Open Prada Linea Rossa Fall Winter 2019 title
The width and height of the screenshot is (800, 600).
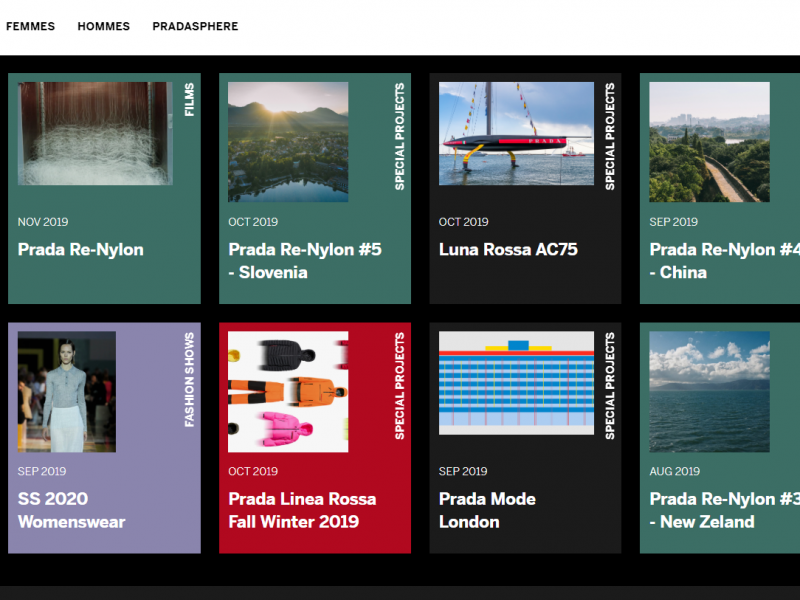click(x=302, y=510)
